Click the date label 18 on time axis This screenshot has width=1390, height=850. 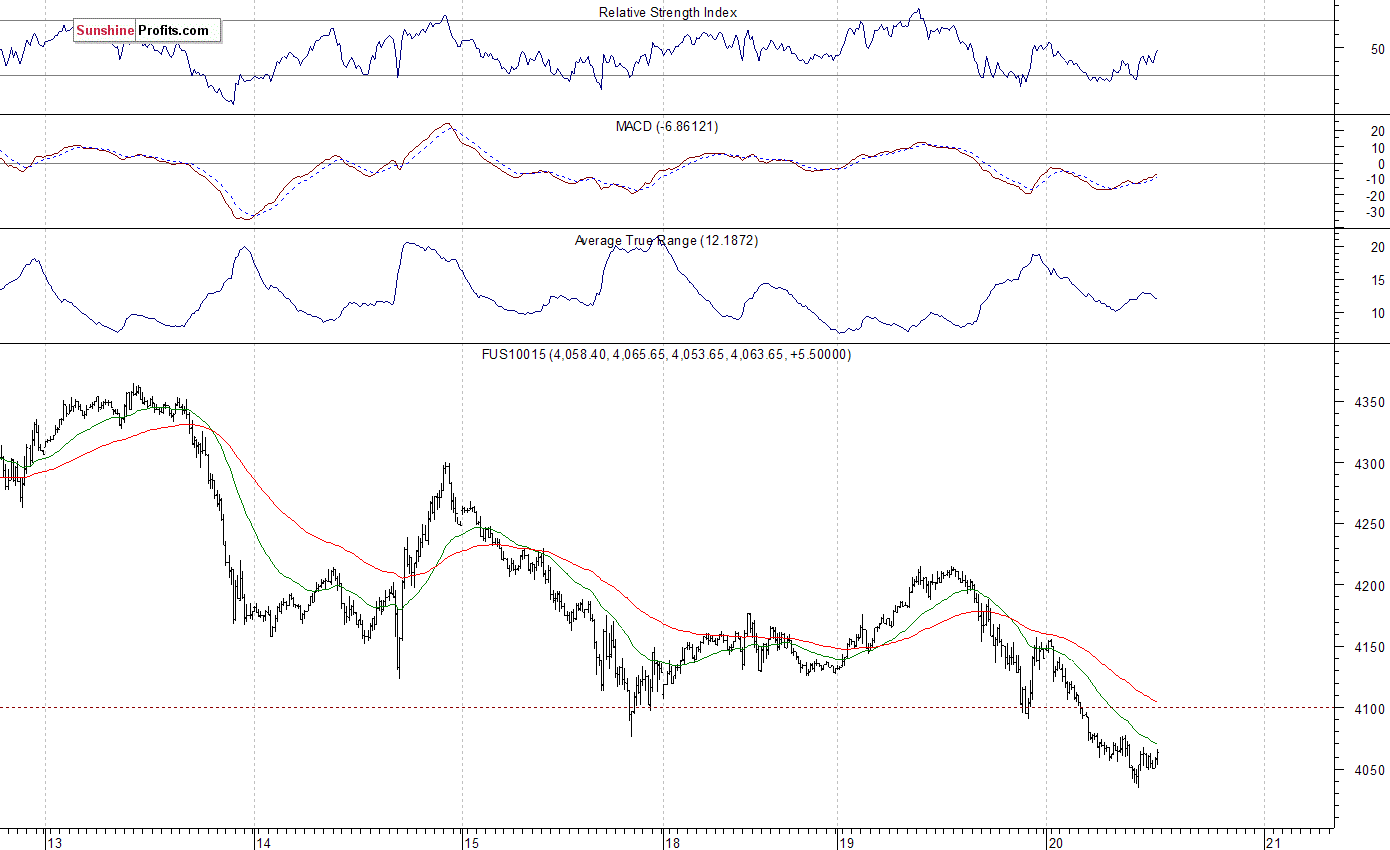[x=673, y=842]
